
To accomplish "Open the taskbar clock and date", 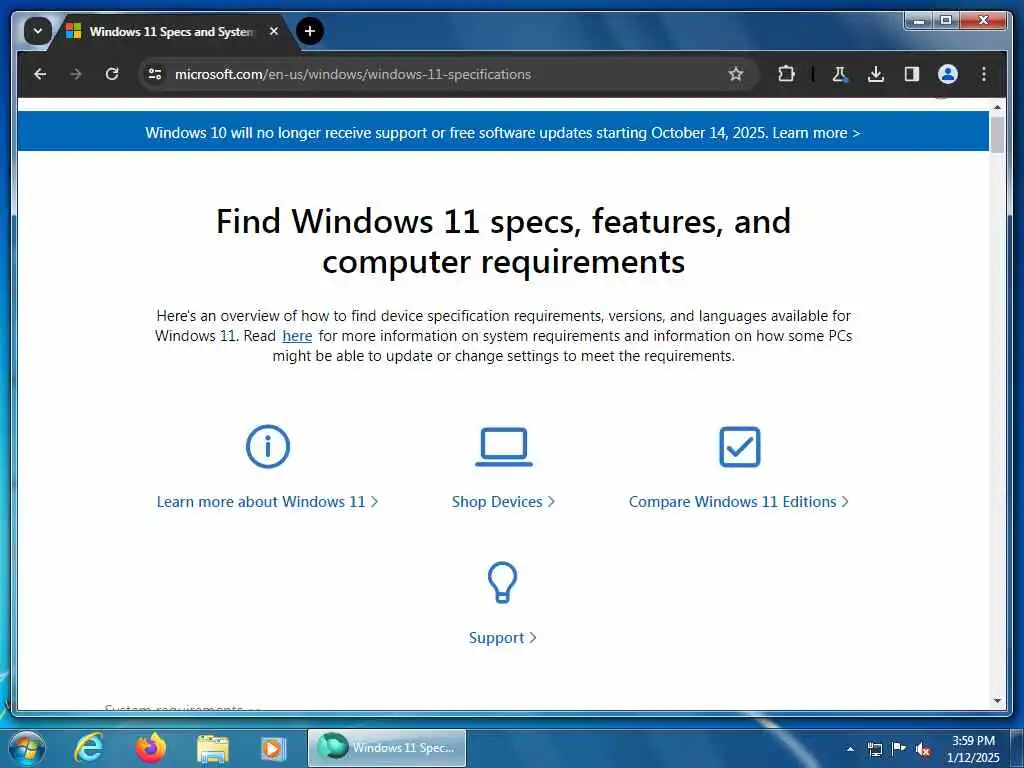I will pyautogui.click(x=973, y=749).
